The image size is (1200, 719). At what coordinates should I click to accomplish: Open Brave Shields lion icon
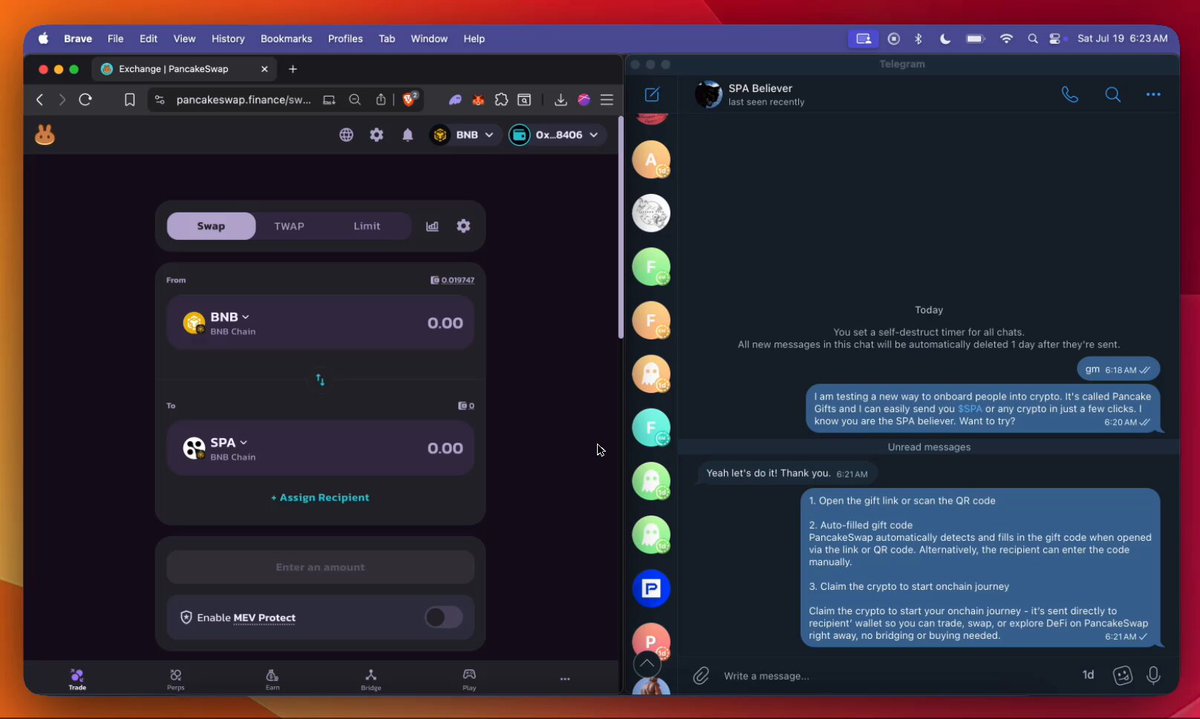point(410,99)
